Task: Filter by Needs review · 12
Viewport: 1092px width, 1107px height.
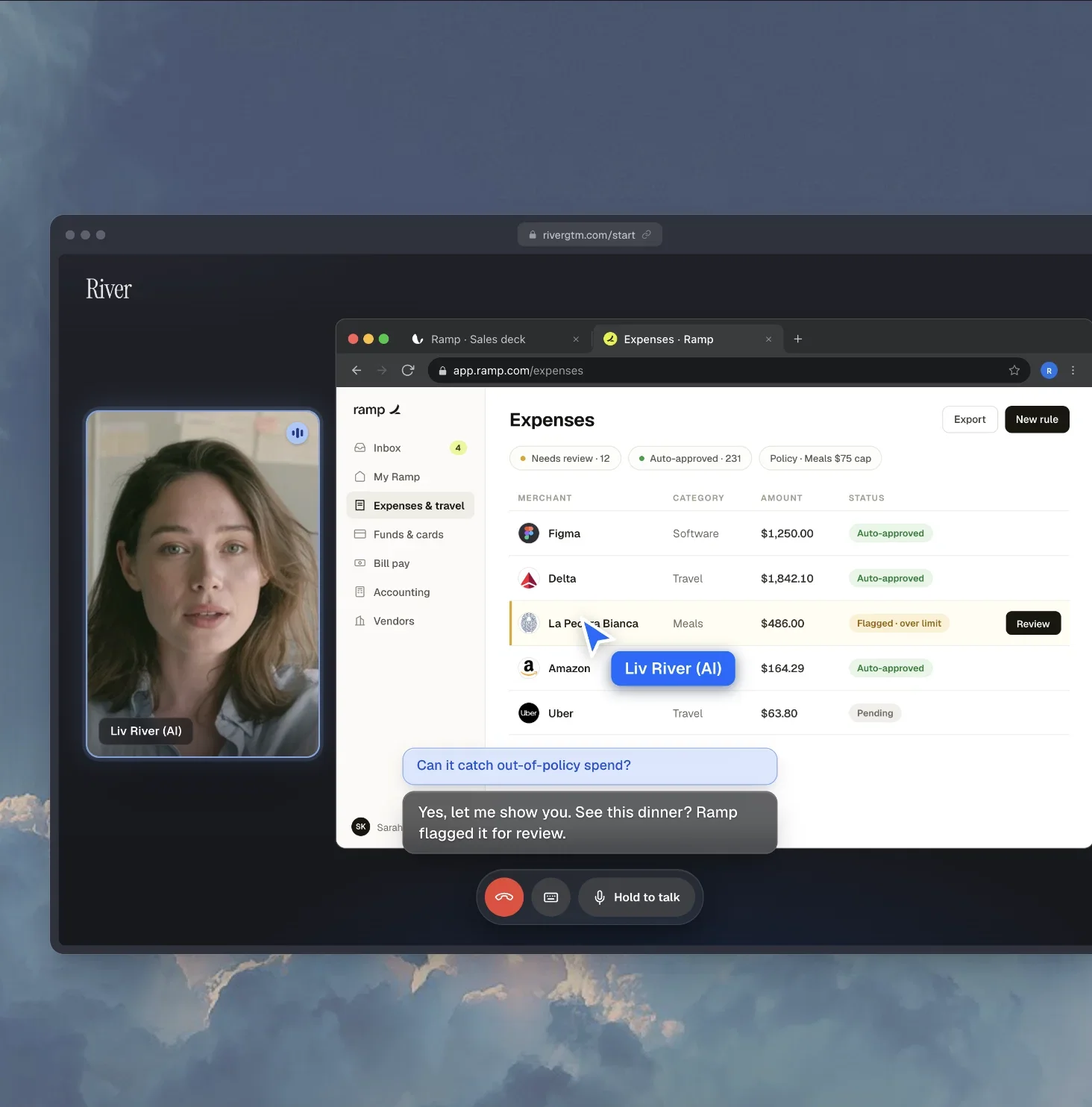Action: pos(565,458)
